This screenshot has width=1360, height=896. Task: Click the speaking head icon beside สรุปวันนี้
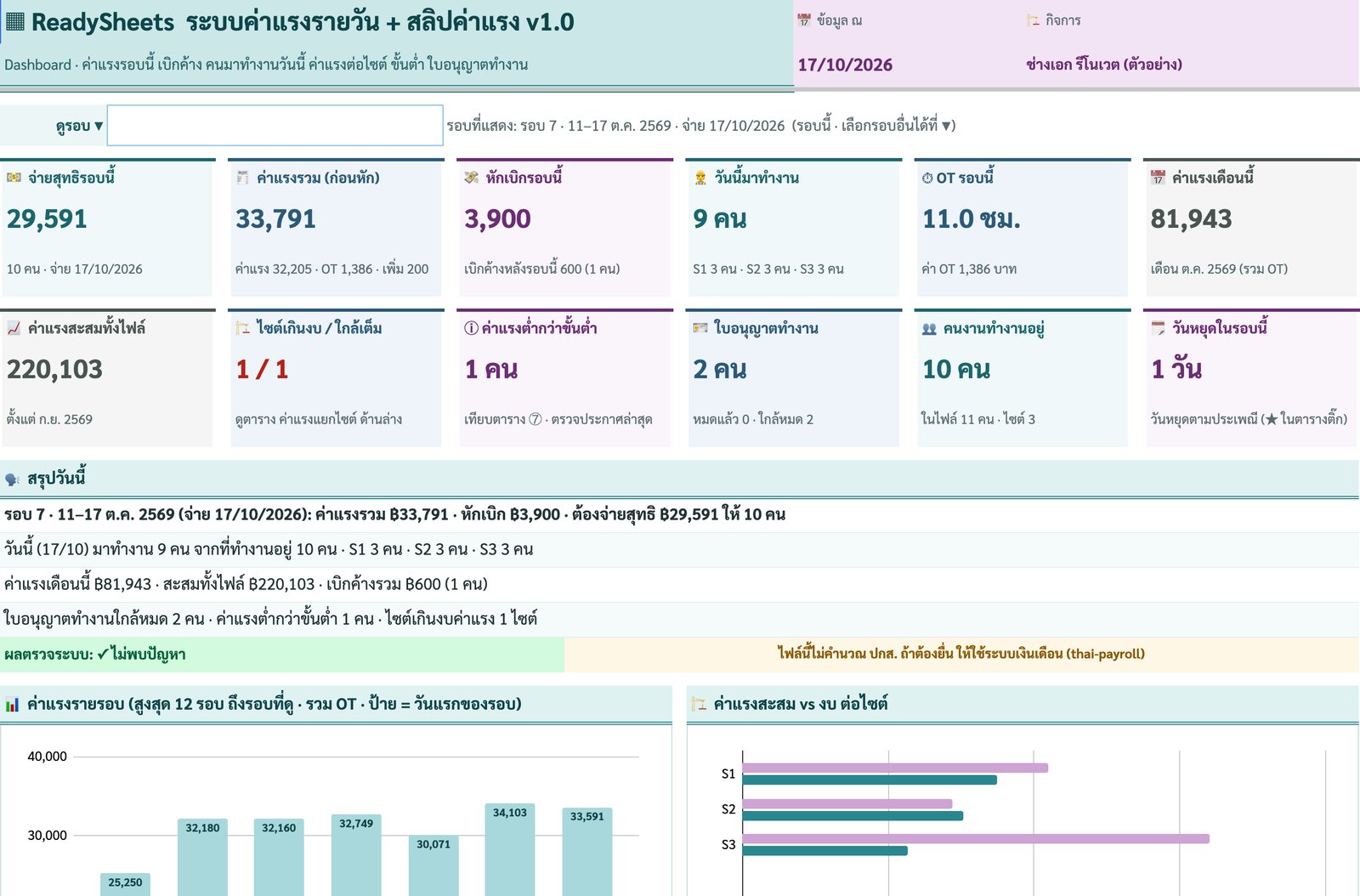[13, 479]
